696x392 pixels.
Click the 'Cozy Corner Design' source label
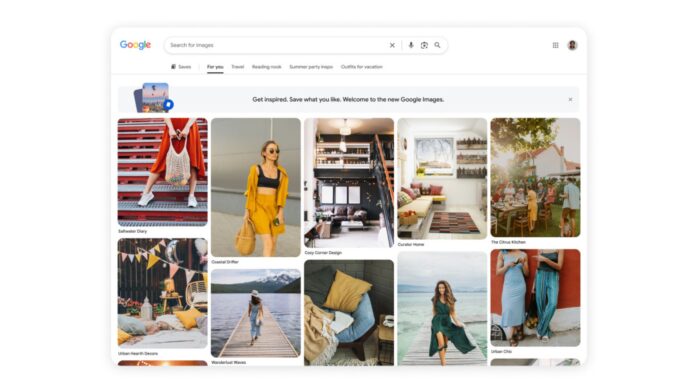323,253
